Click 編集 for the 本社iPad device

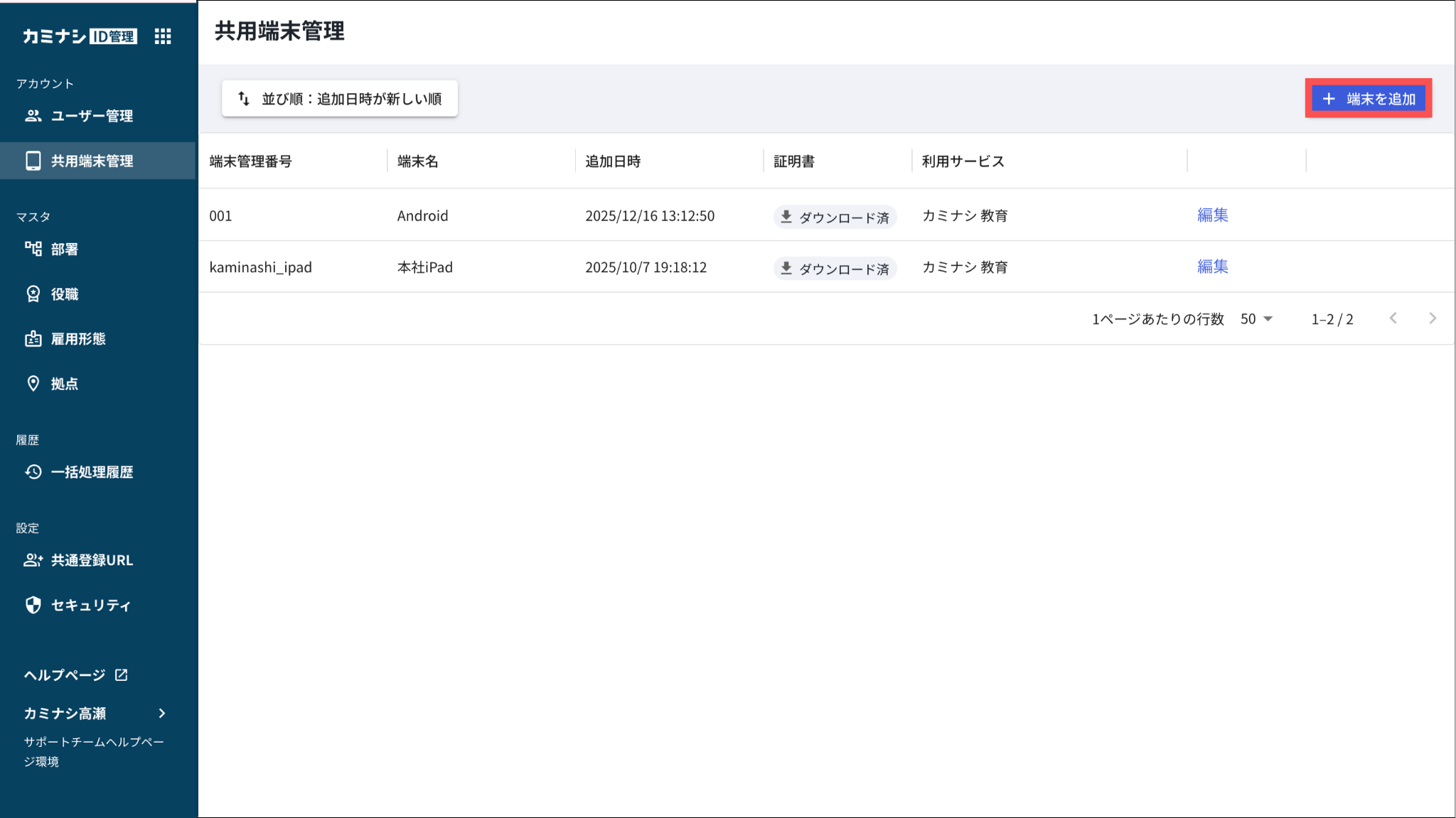click(1212, 267)
